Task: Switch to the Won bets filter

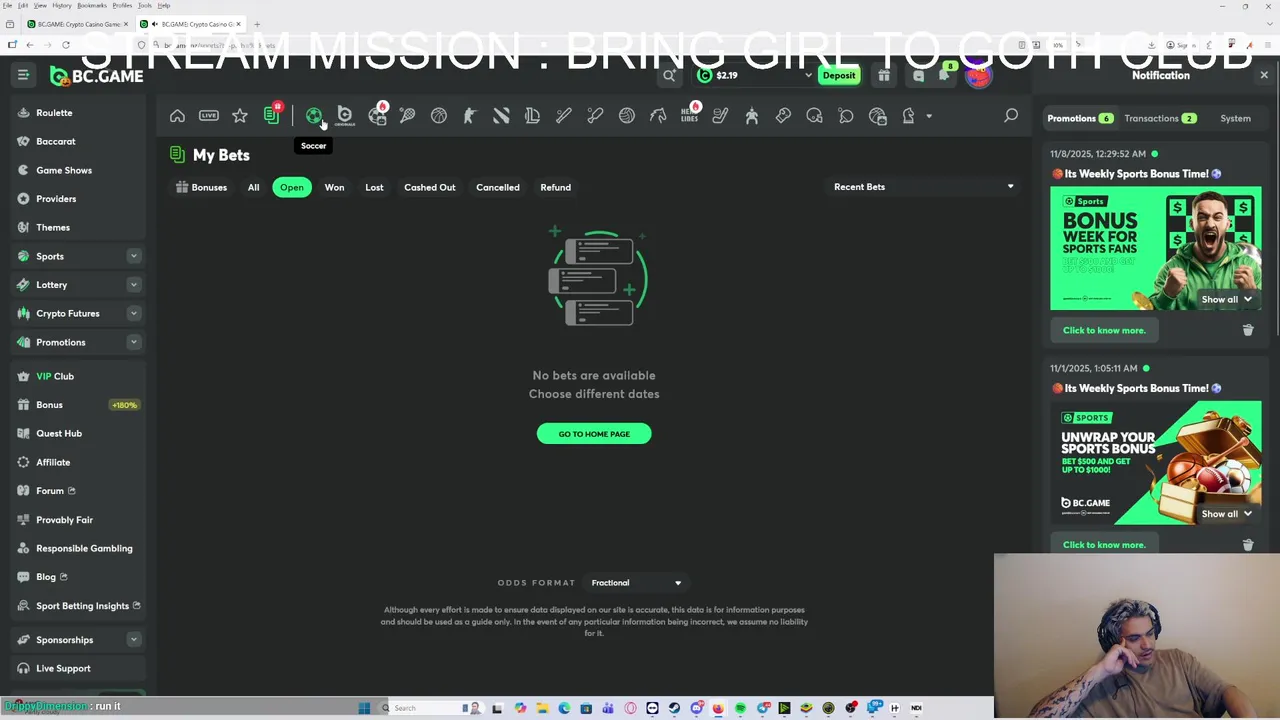Action: [334, 187]
